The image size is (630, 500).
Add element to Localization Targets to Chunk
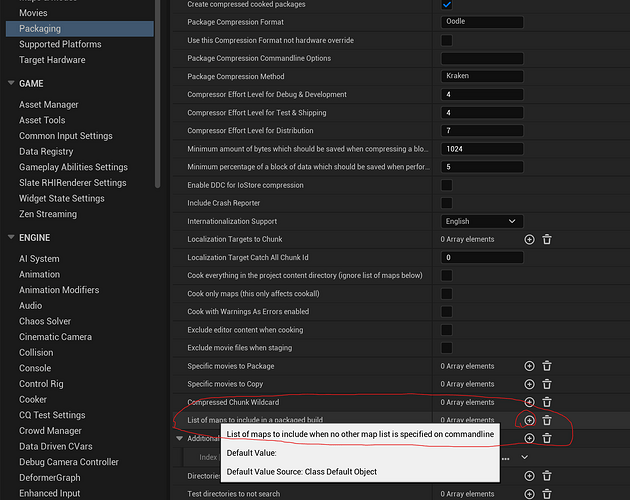pyautogui.click(x=529, y=240)
